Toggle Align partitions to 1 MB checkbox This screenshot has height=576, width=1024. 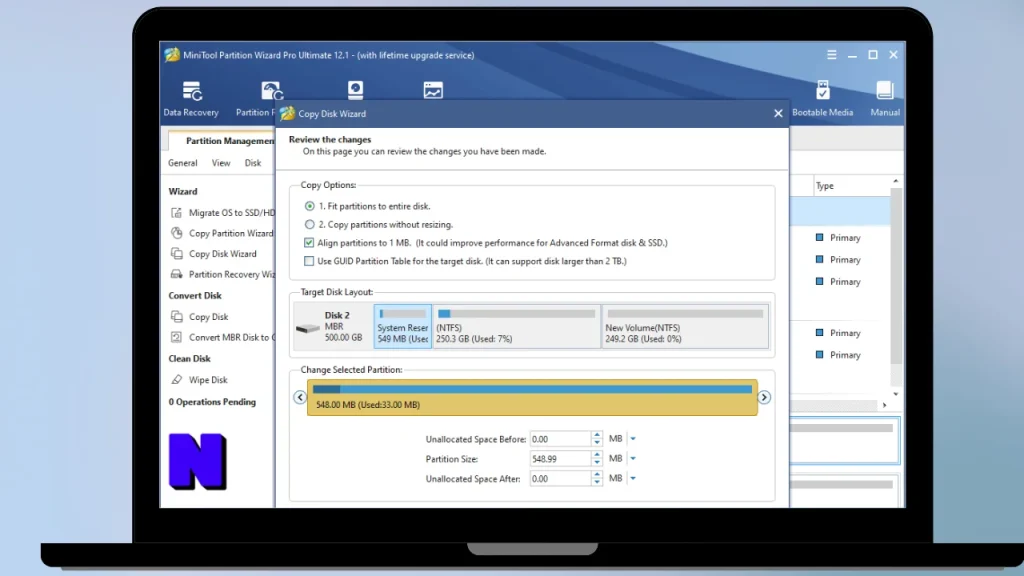309,242
